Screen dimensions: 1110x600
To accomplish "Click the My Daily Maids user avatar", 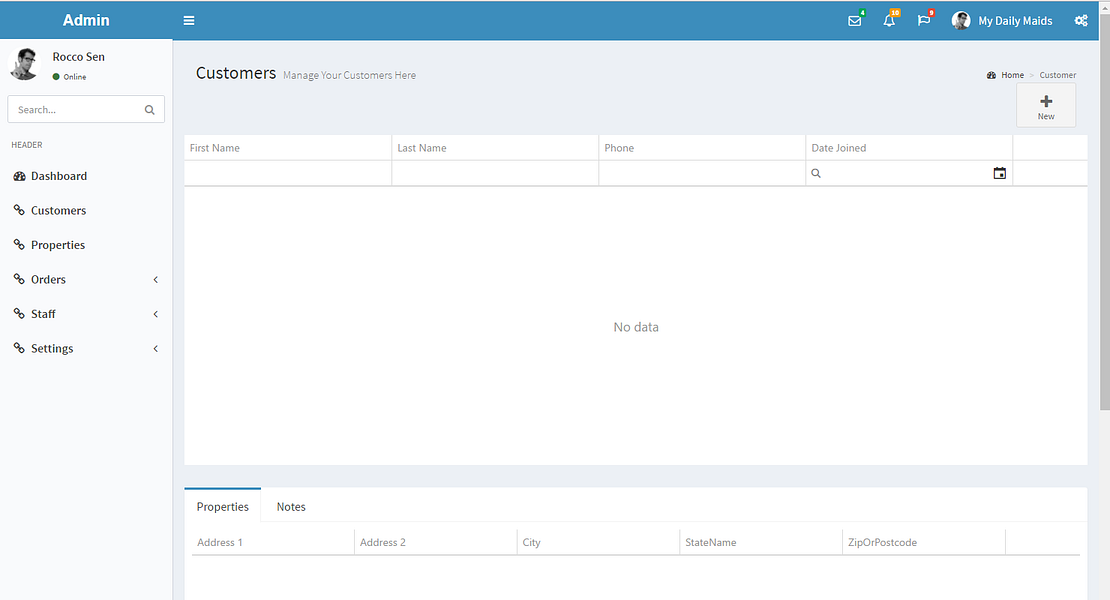I will point(961,21).
